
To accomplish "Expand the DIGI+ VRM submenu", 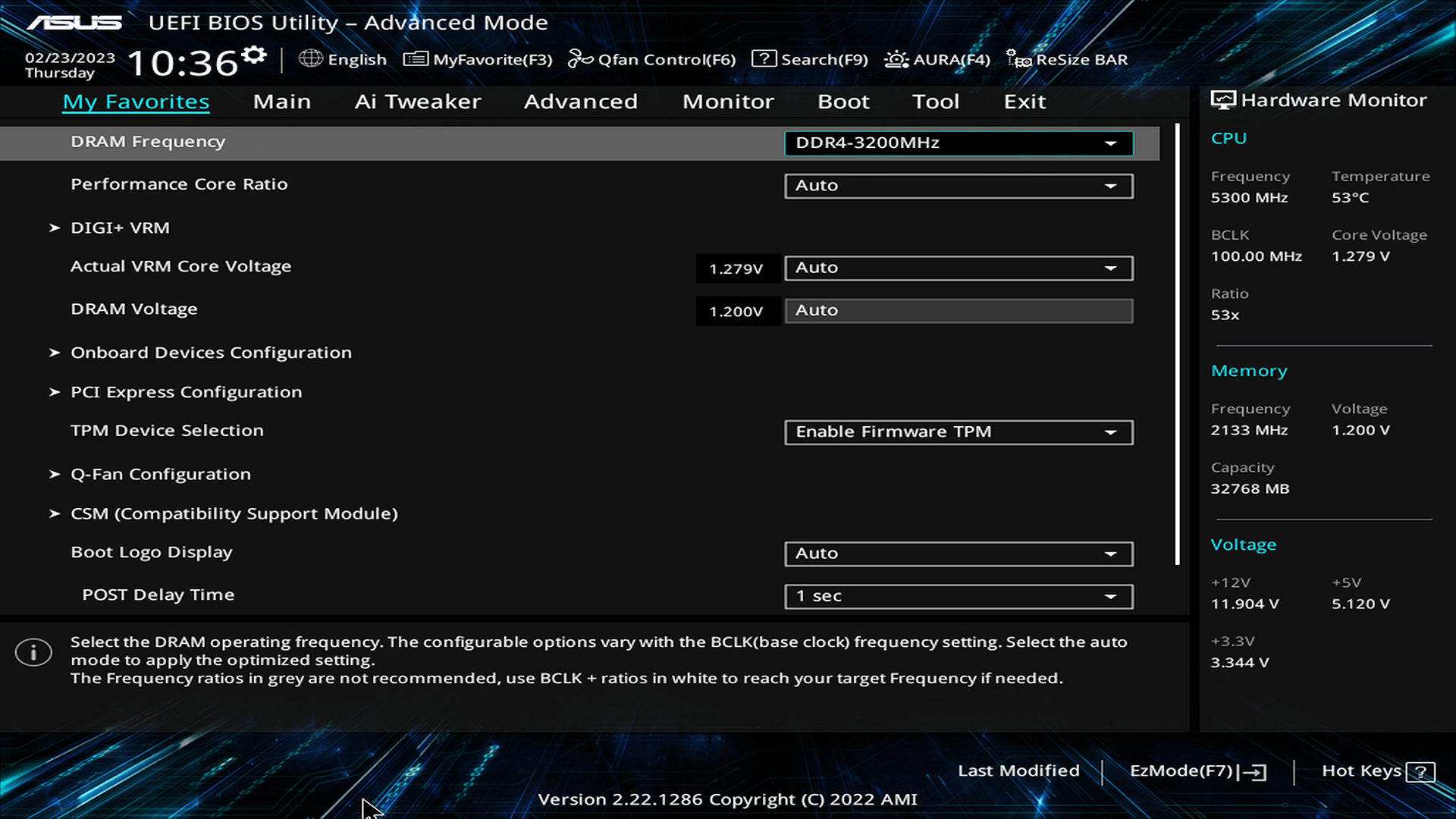I will tap(120, 227).
